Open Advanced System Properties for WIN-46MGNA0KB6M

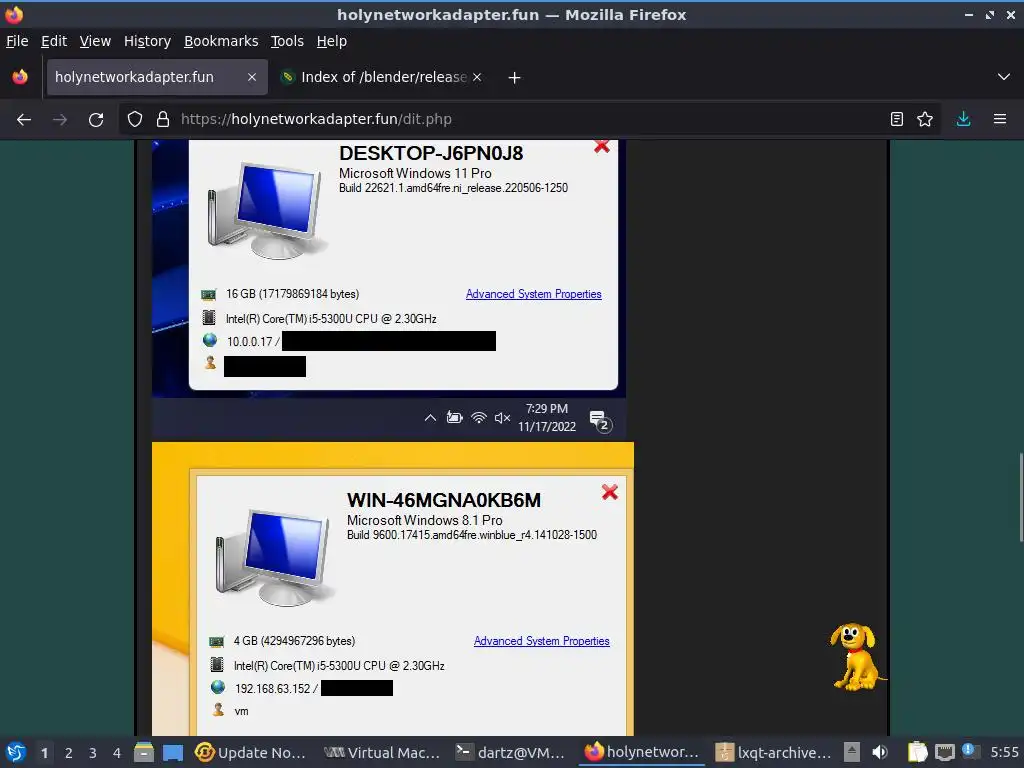(x=541, y=641)
